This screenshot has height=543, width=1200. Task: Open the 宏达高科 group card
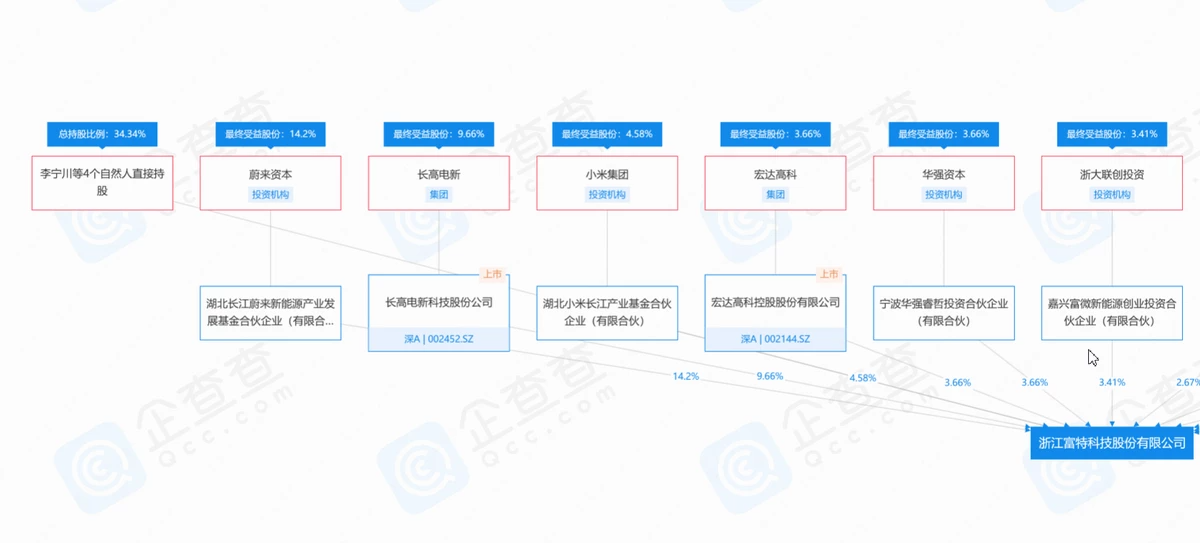(x=775, y=182)
